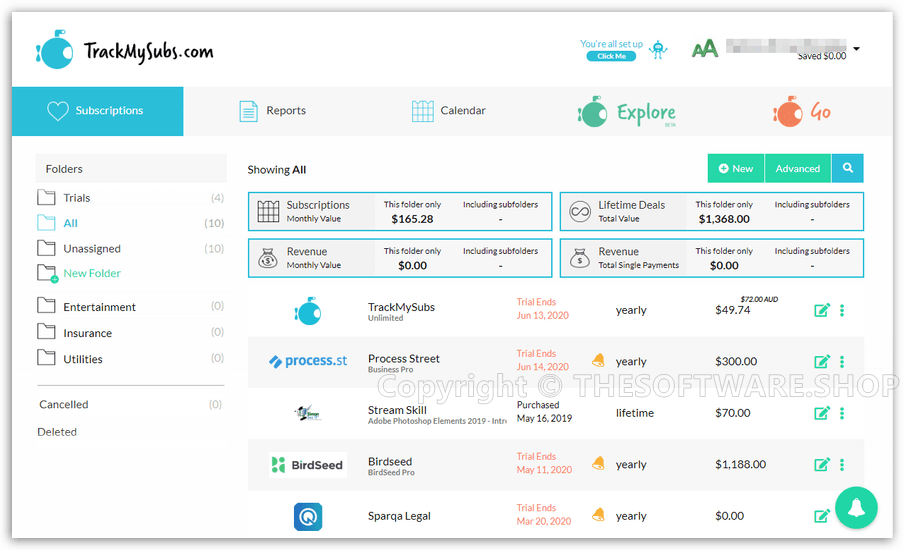This screenshot has height=550, width=905.
Task: Open three-dot menu for Process Street
Action: click(x=842, y=362)
